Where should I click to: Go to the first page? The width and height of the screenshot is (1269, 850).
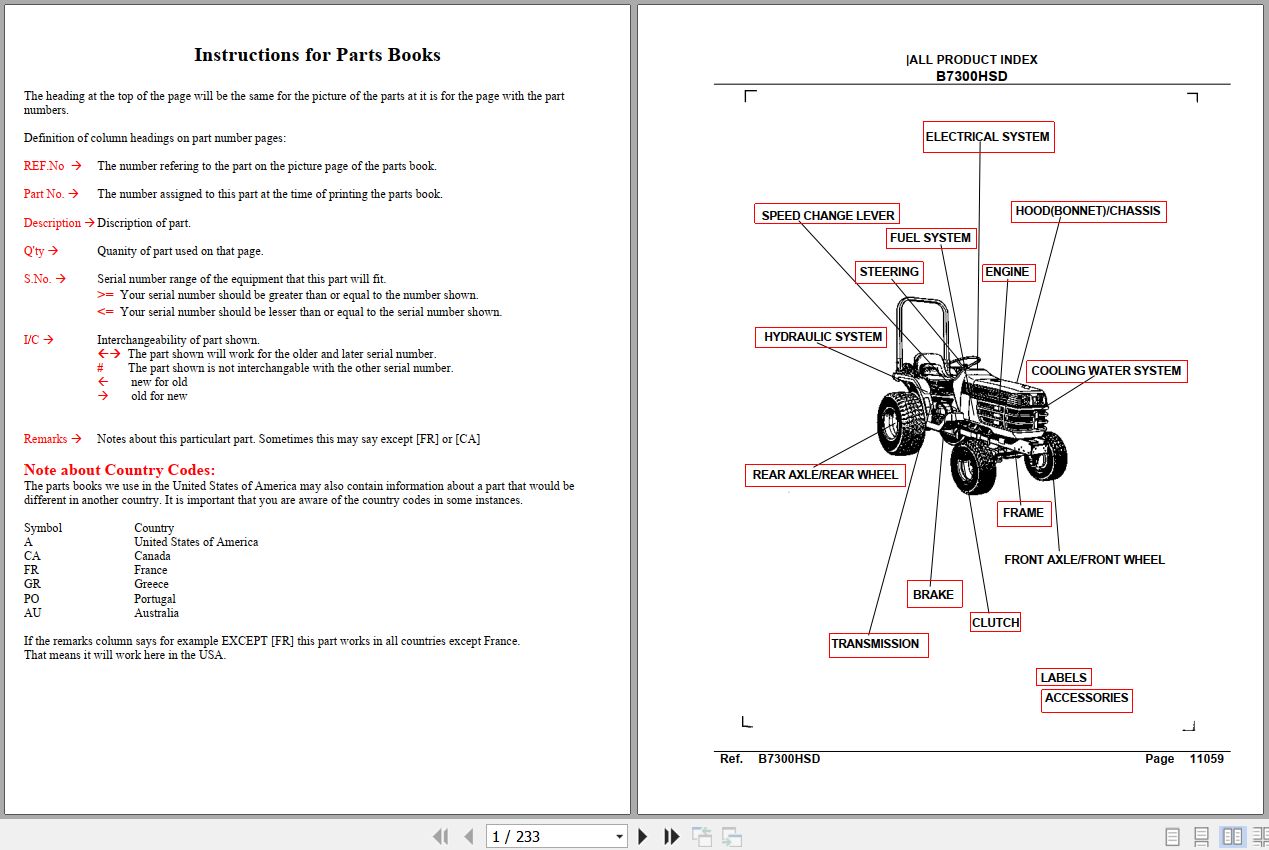point(440,836)
